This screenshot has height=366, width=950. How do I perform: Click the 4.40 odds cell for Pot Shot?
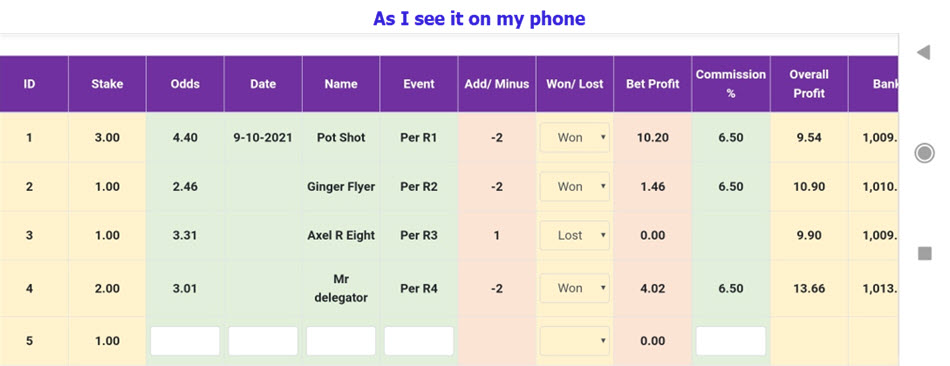(x=185, y=138)
